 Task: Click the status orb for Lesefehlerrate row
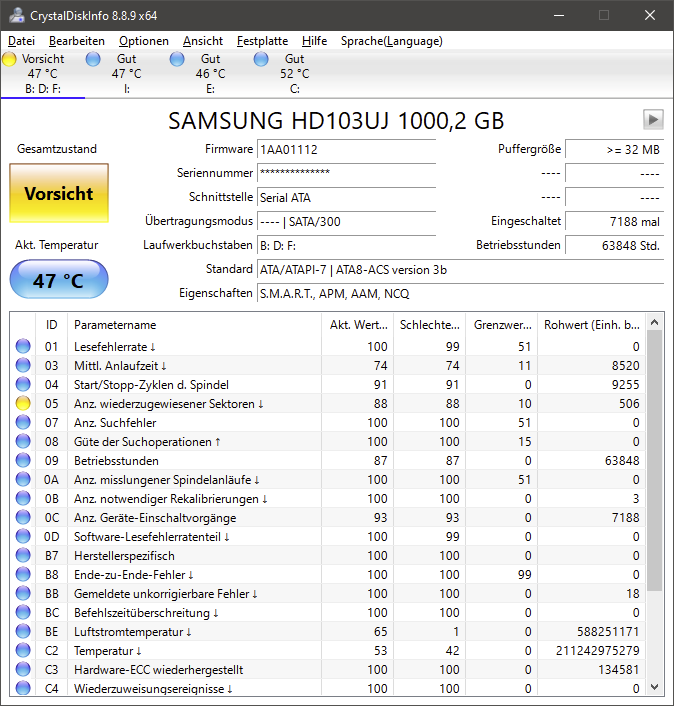pyautogui.click(x=23, y=346)
